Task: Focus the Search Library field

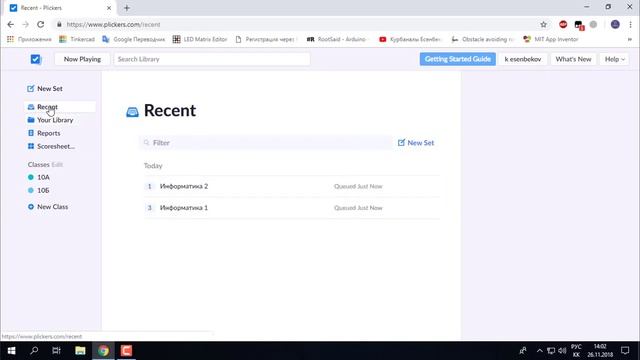Action: tap(212, 59)
